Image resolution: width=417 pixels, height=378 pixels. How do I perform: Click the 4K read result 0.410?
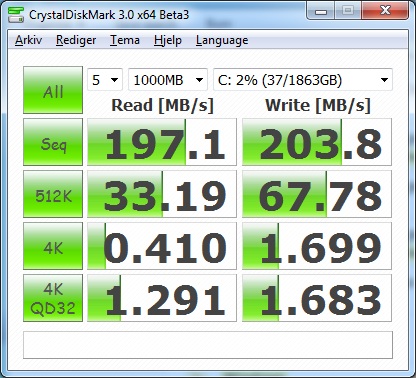(162, 246)
